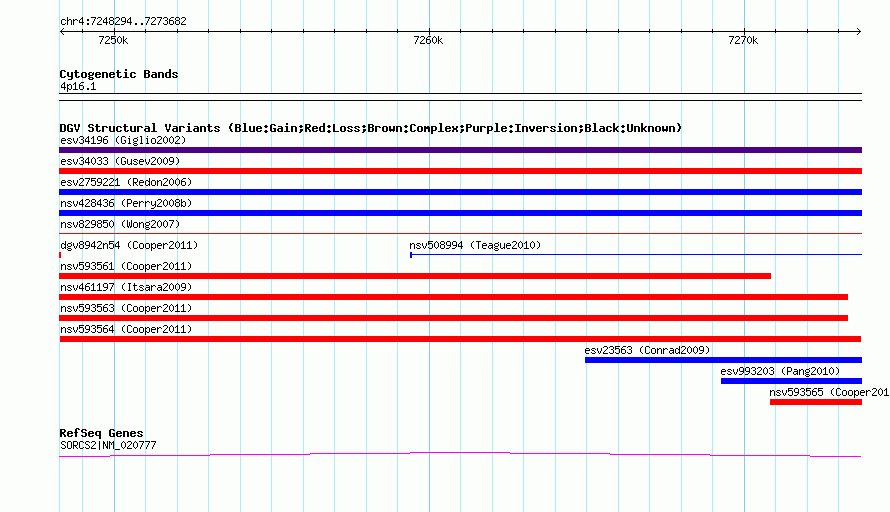Image resolution: width=890 pixels, height=512 pixels.
Task: Select the red nsv461197 loss bar
Action: tap(454, 297)
